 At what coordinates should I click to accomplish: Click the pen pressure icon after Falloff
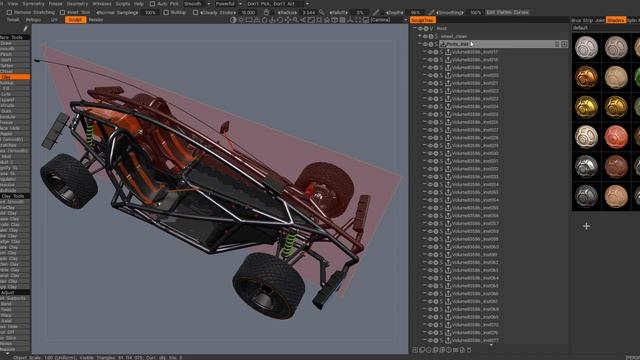pyautogui.click(x=376, y=13)
